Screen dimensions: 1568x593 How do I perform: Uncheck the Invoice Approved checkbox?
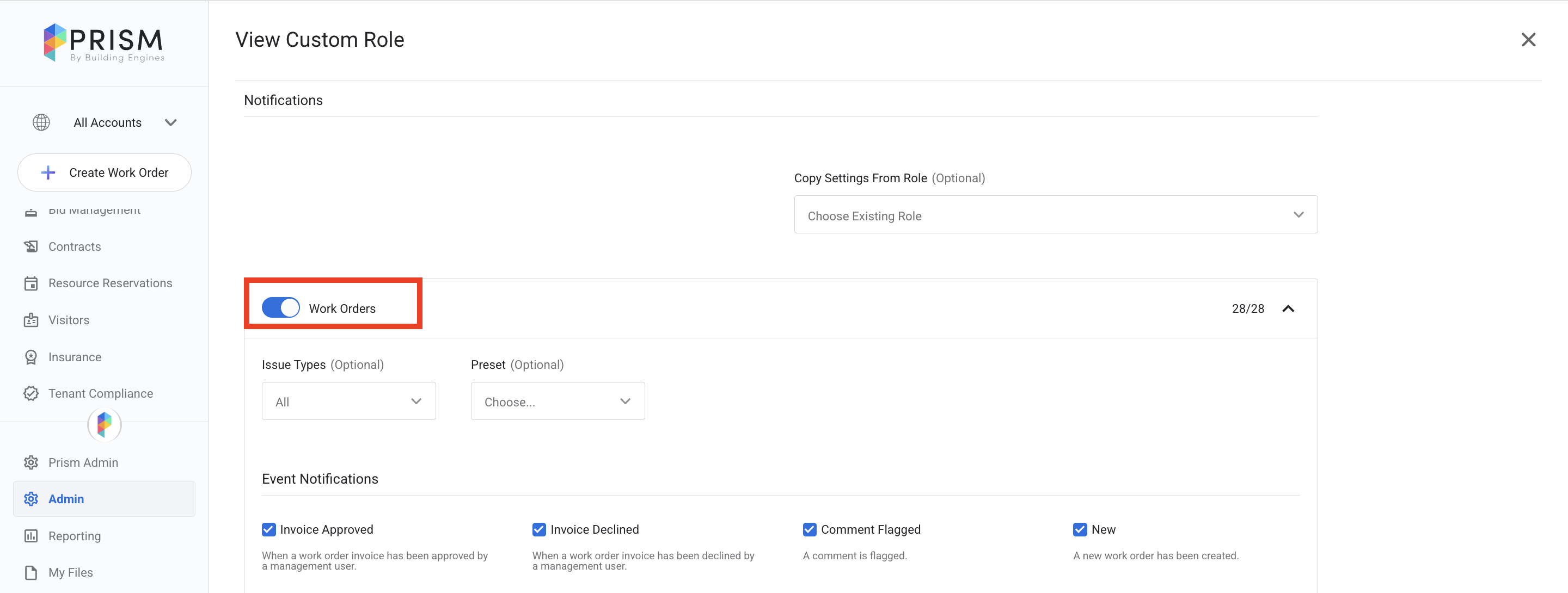268,529
